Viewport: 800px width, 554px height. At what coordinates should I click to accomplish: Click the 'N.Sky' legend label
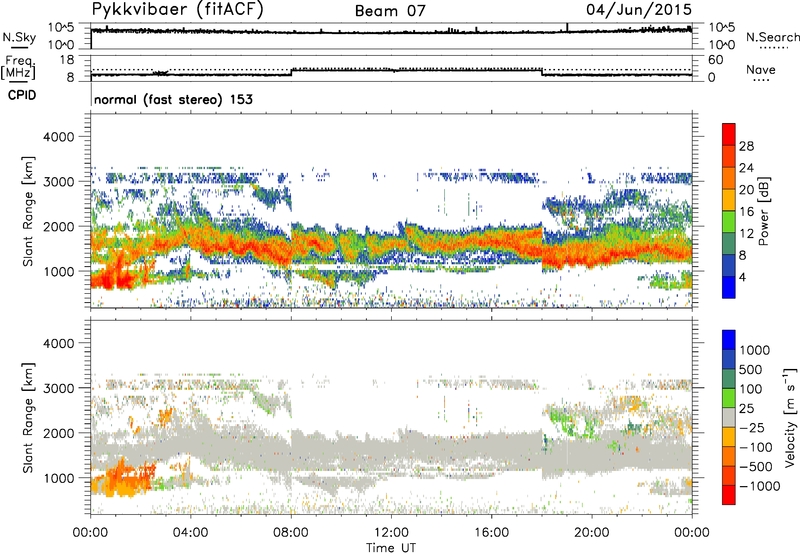19,37
